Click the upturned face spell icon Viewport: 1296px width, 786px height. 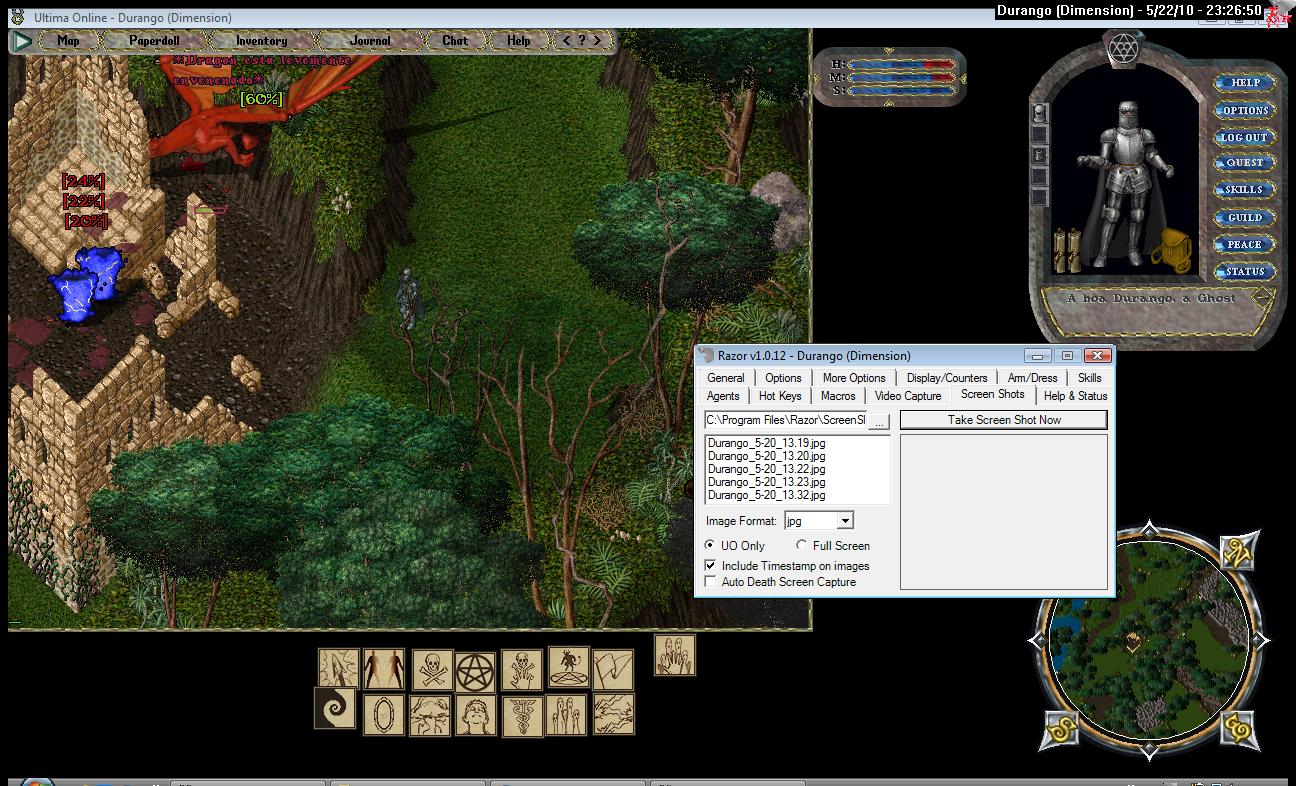click(x=476, y=715)
